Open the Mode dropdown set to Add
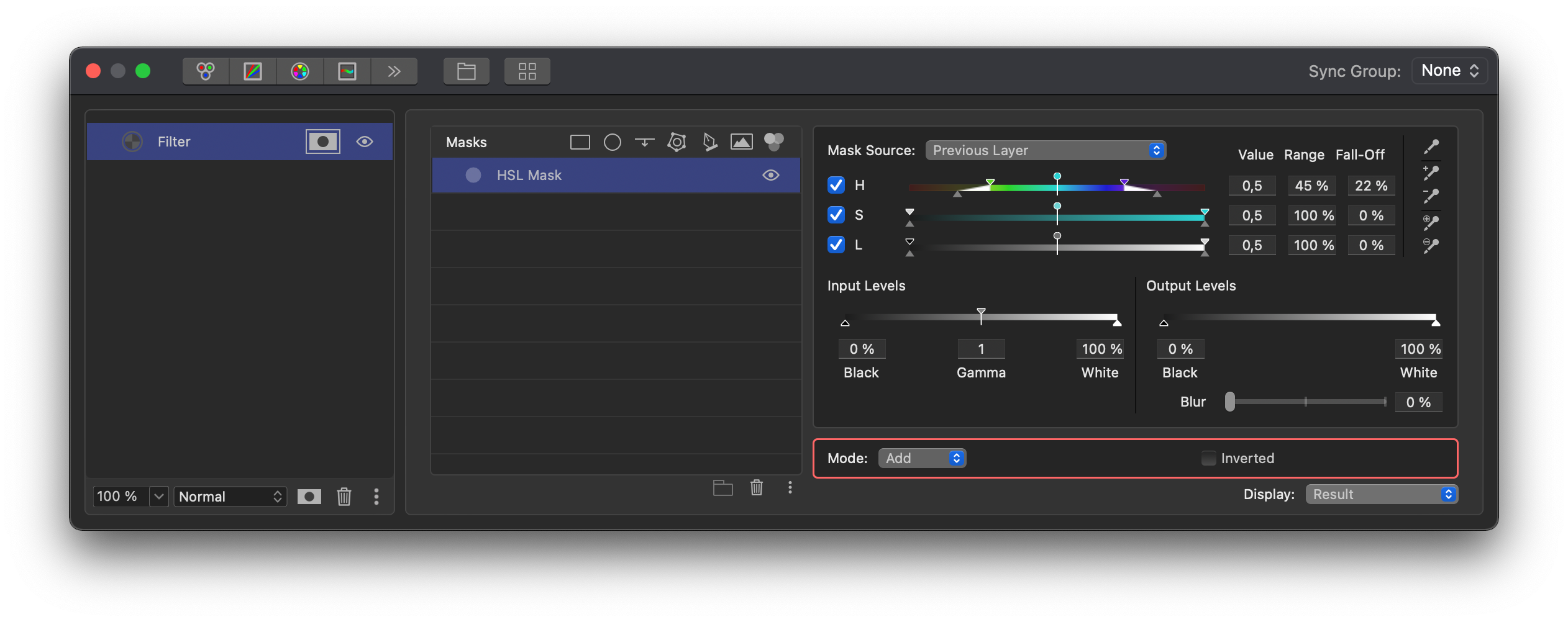 [x=923, y=459]
